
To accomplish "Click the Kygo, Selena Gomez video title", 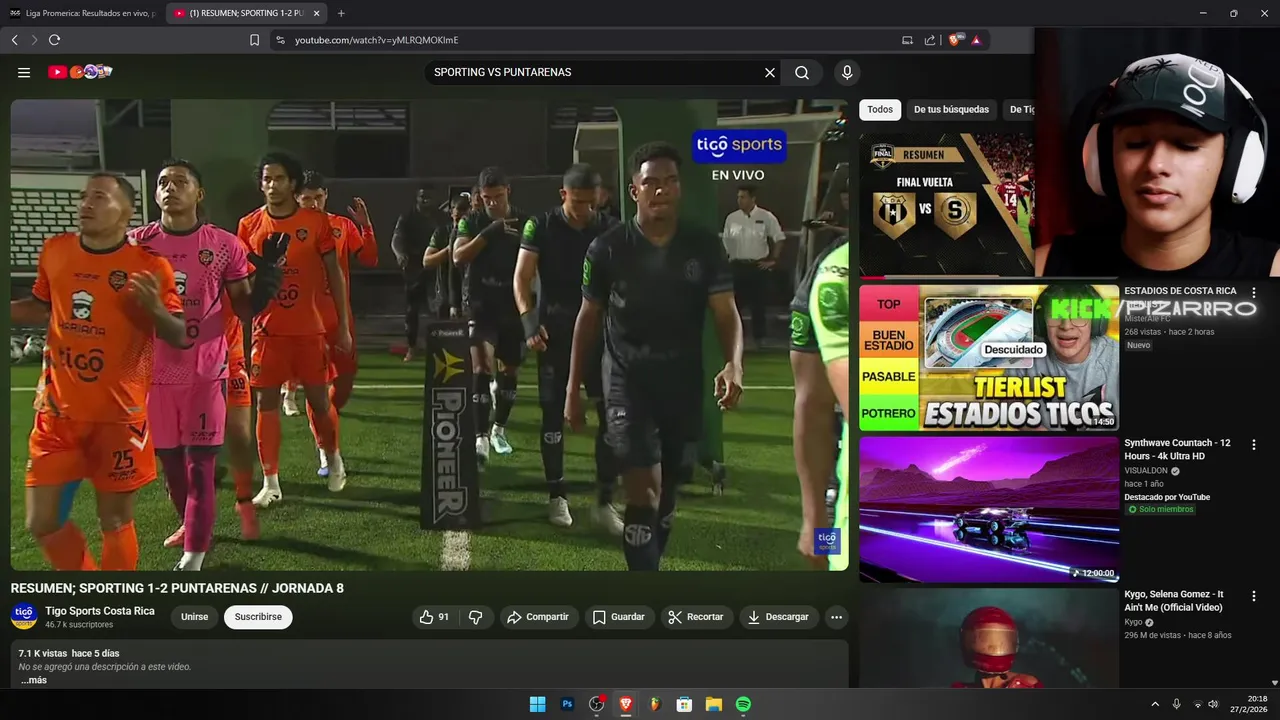I will click(1174, 601).
